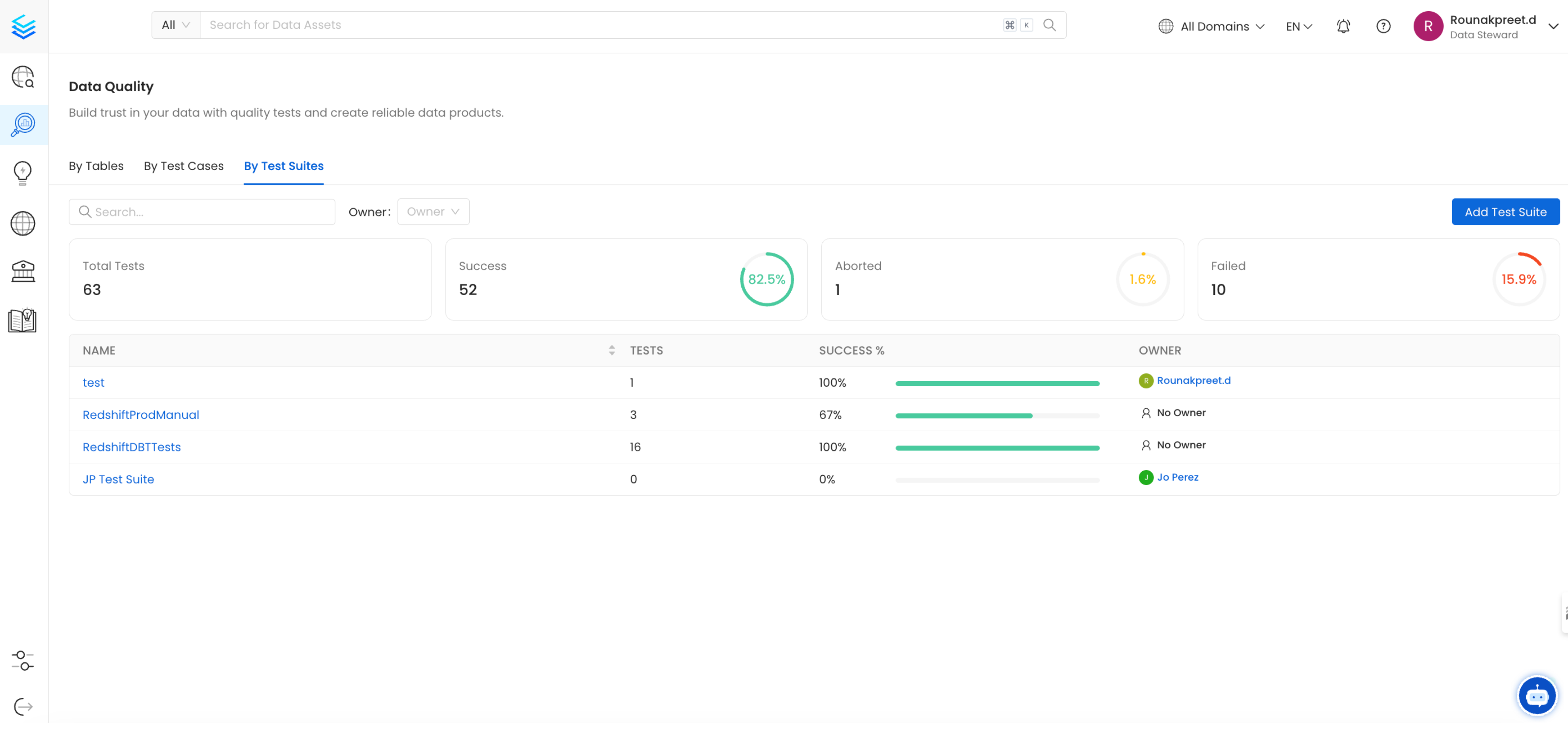Click the No Owner person icon for RedshiftDBTTests
This screenshot has width=1568, height=754.
point(1146,445)
